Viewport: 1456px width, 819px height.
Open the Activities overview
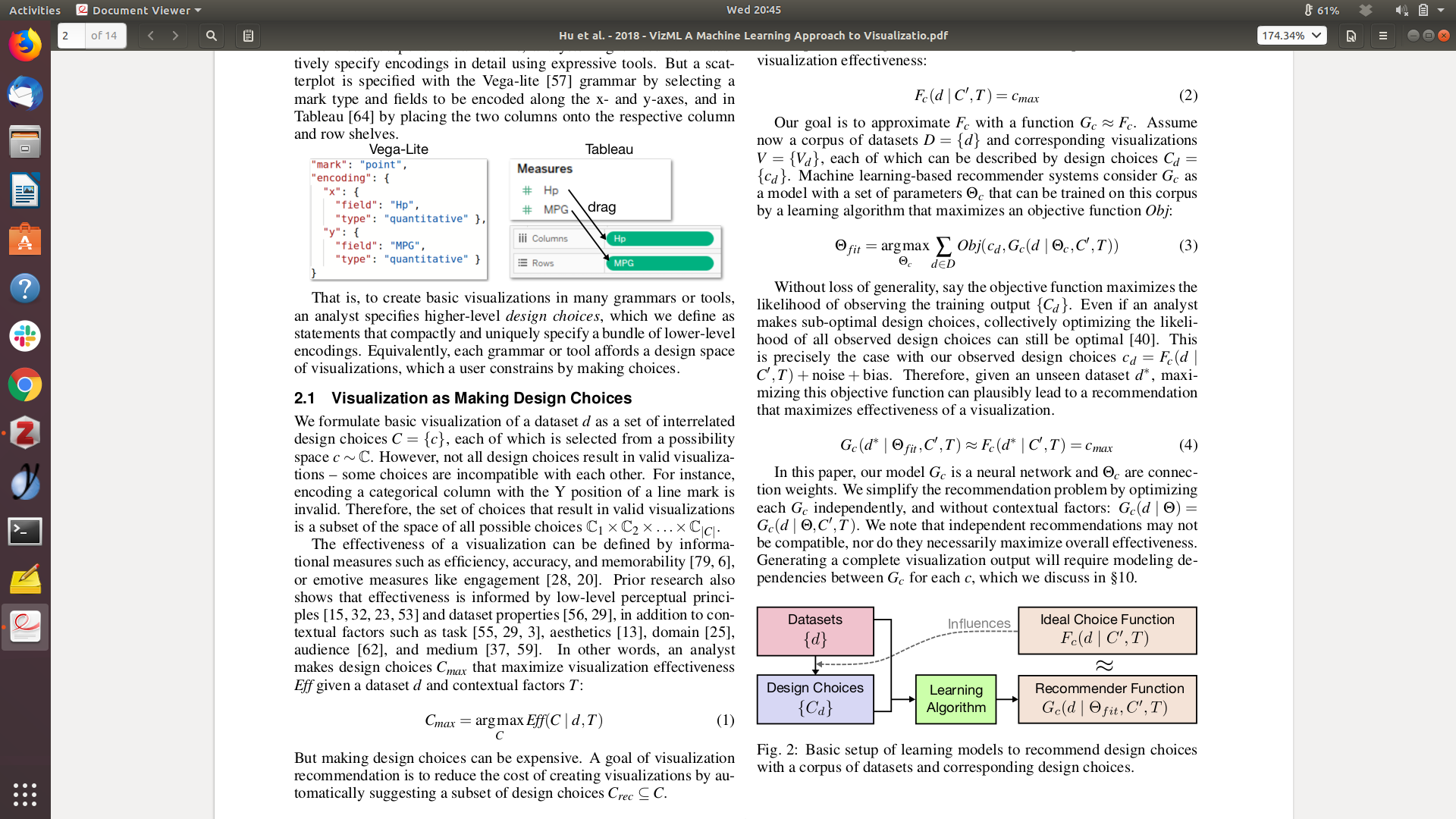[34, 10]
